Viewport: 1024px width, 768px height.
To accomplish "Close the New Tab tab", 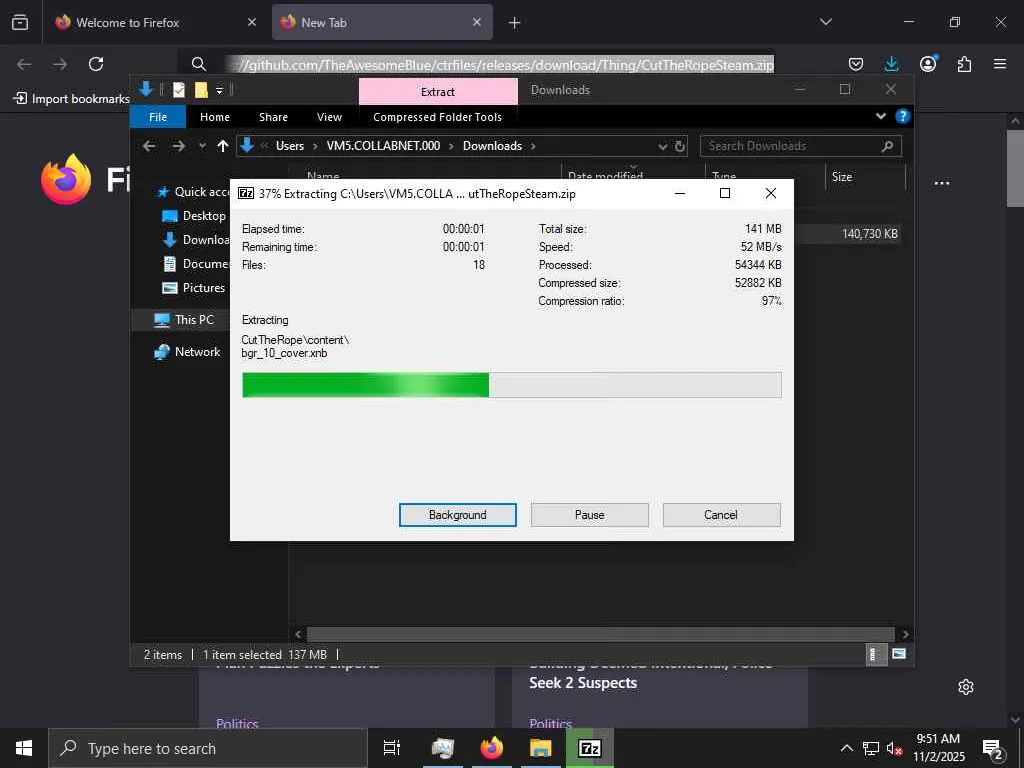I will [x=477, y=22].
